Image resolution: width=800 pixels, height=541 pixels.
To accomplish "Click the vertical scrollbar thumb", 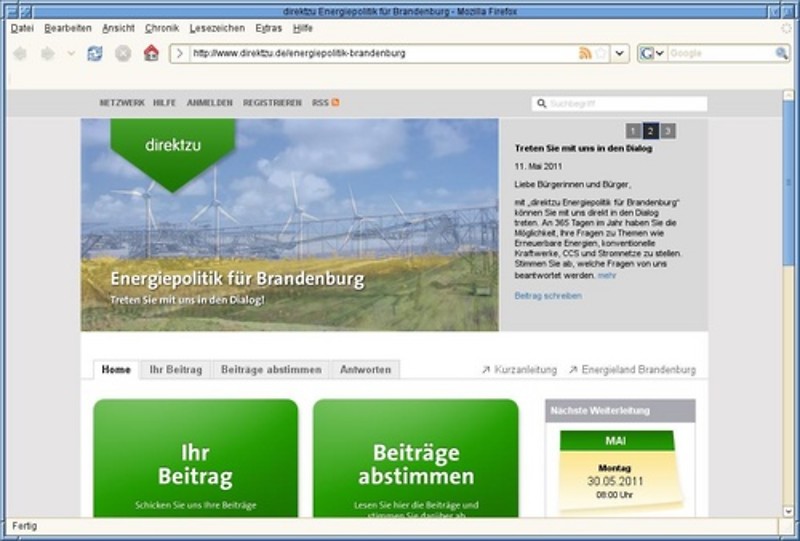I will [788, 183].
